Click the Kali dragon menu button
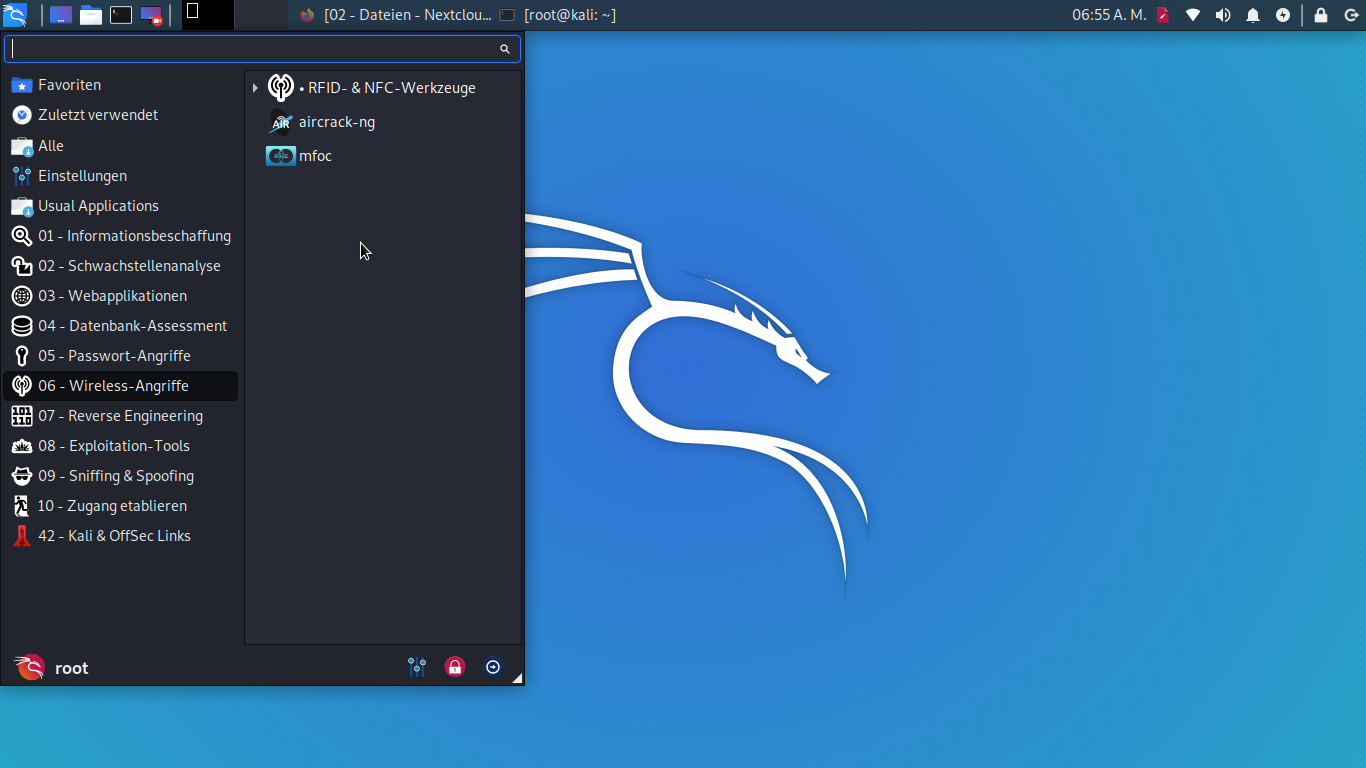 point(15,15)
